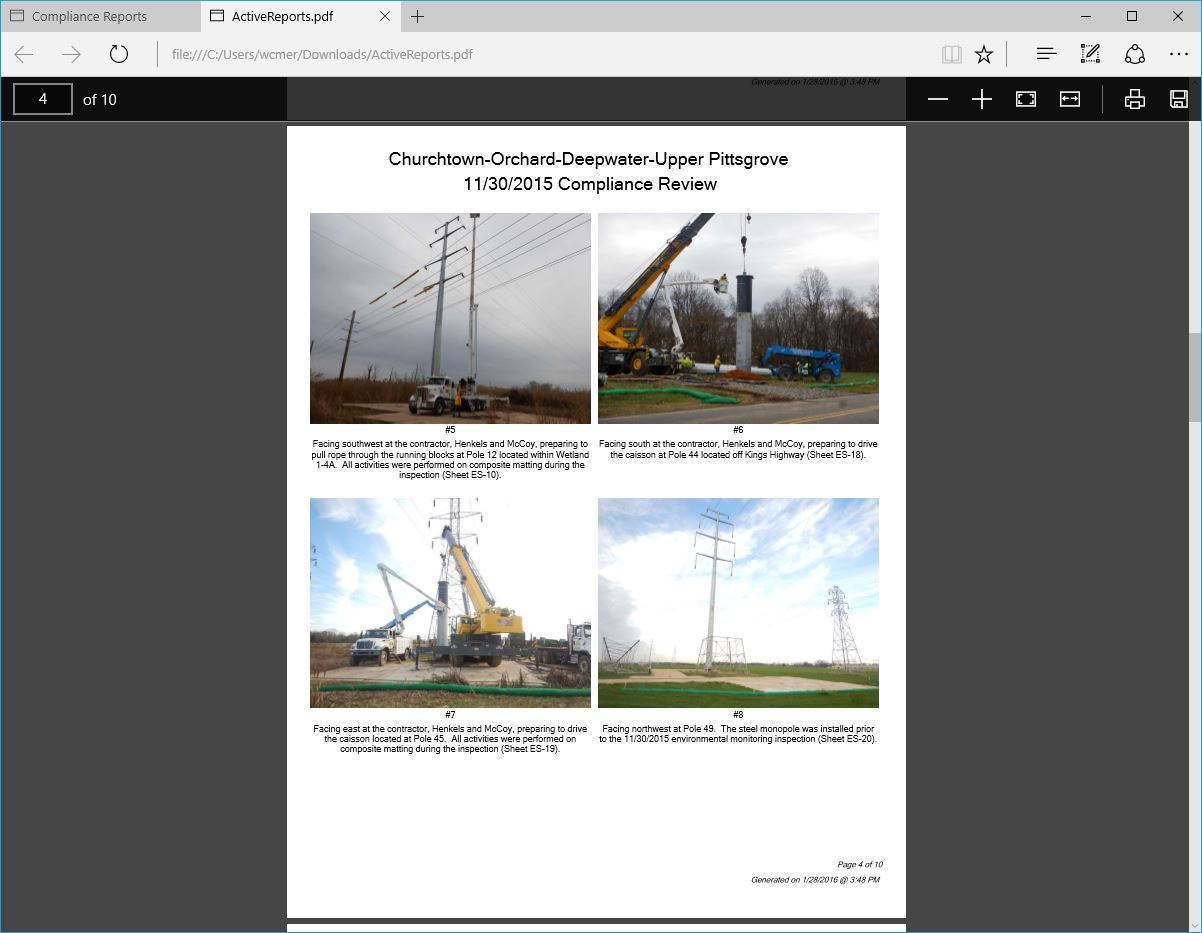Add page to favorites star icon

984,54
